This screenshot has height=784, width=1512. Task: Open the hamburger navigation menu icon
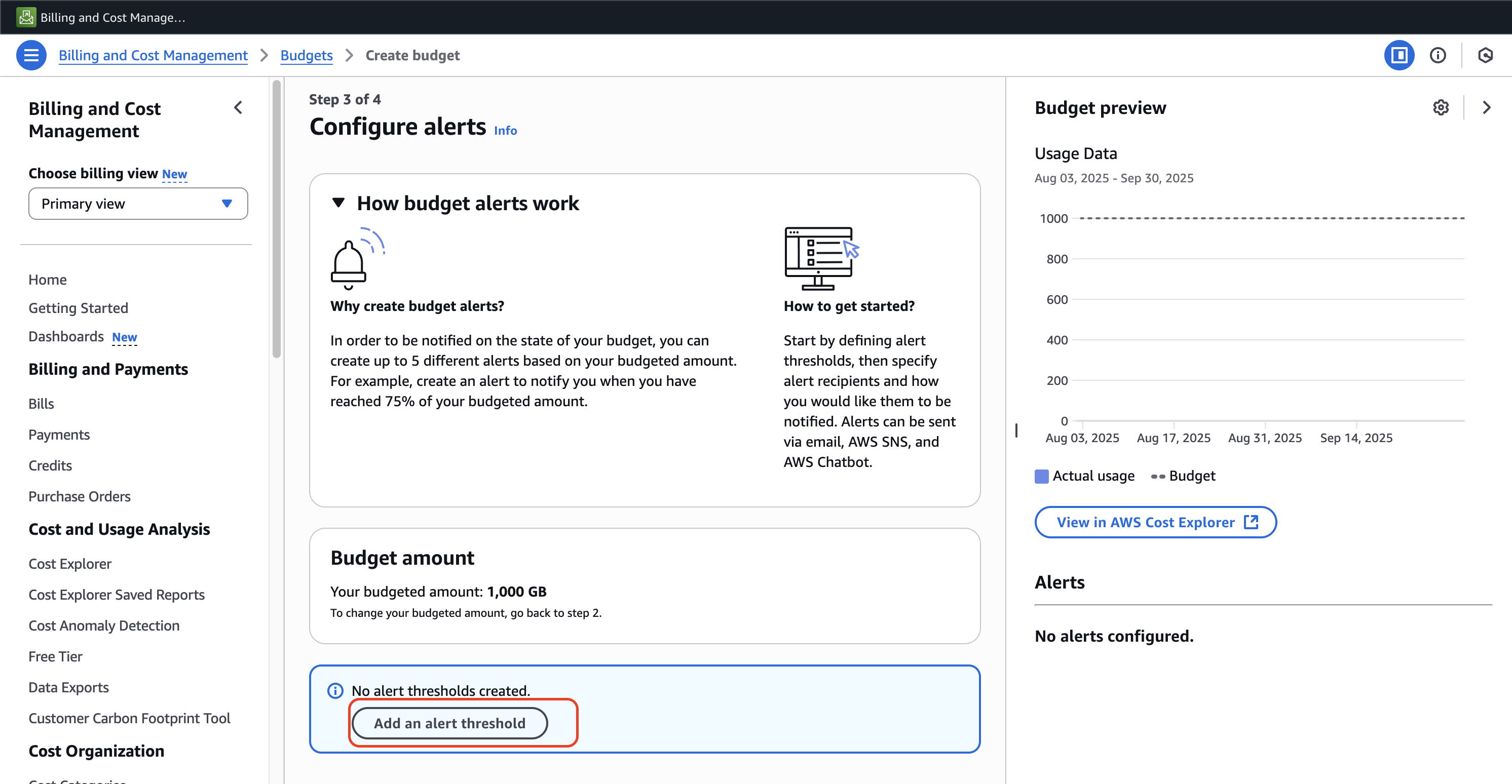tap(31, 55)
